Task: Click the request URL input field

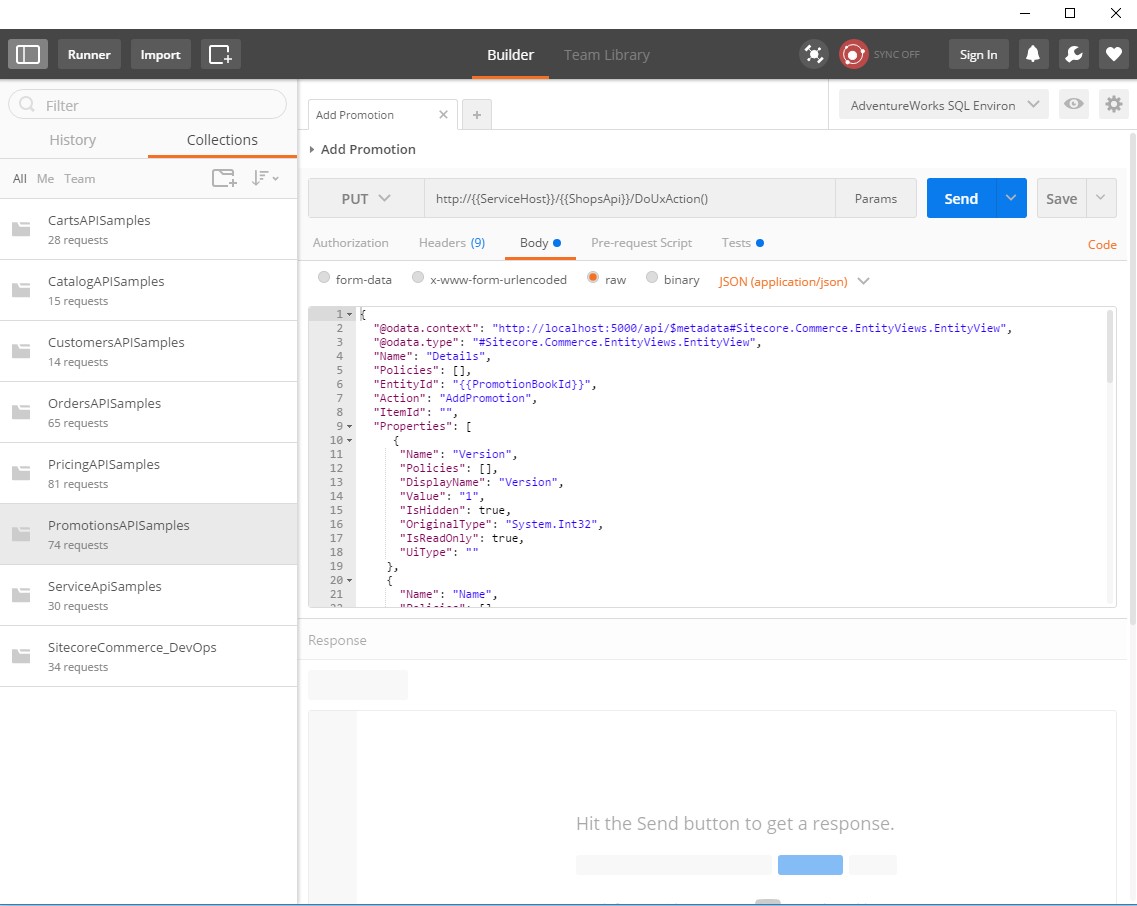Action: [629, 198]
